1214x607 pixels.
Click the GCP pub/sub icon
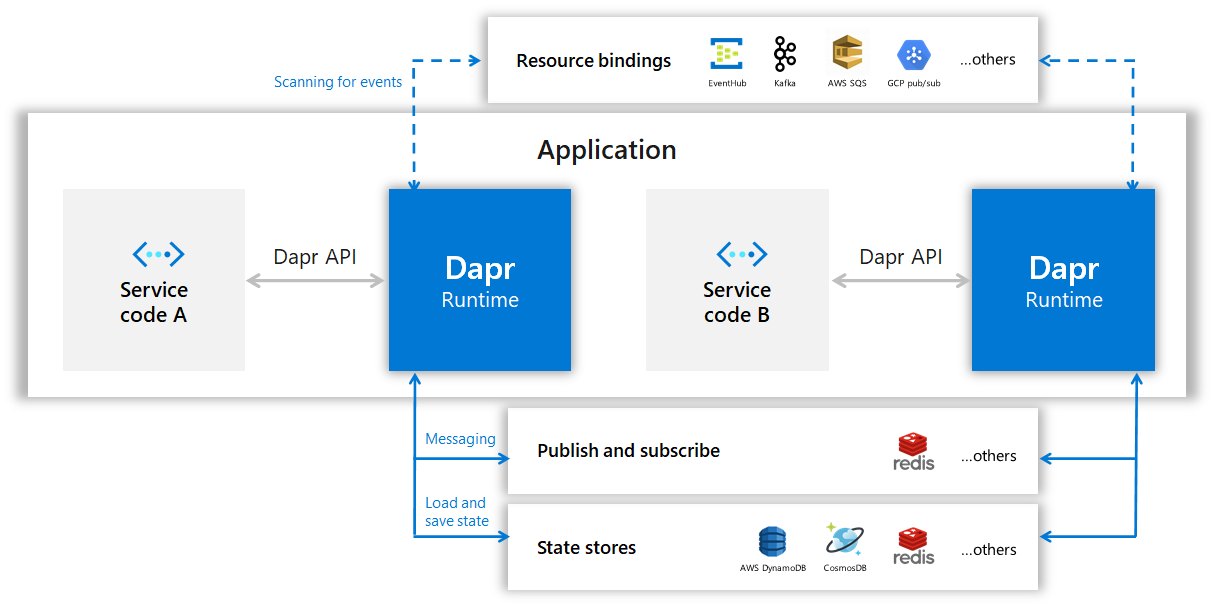pos(912,52)
